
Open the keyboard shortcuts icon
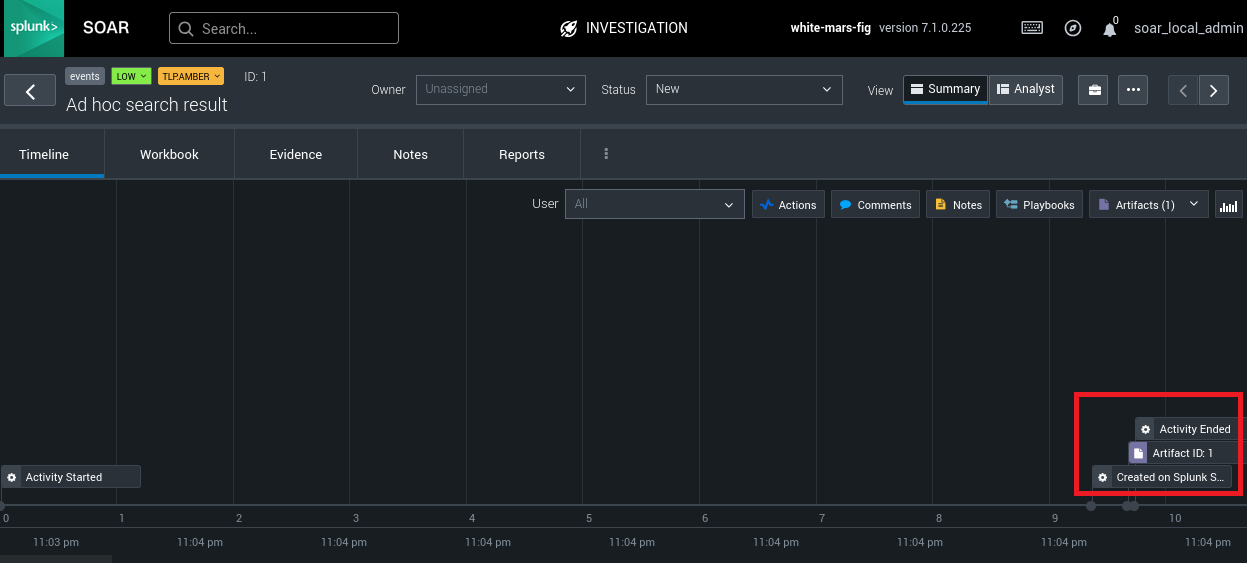[x=1032, y=28]
